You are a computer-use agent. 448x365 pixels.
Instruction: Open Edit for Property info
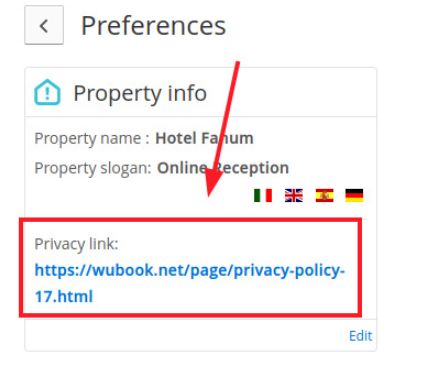click(360, 336)
